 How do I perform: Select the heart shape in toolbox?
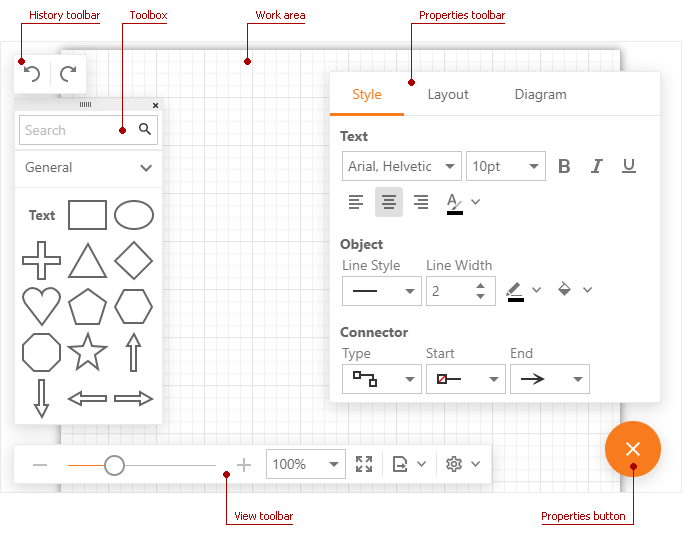[41, 306]
